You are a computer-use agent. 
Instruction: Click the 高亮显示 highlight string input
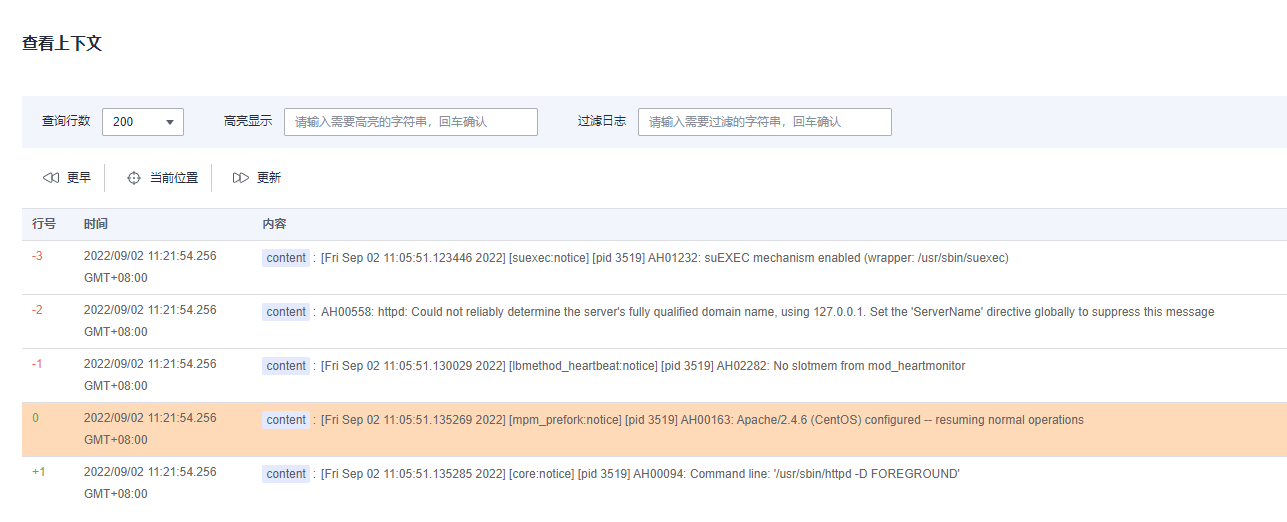(x=410, y=122)
